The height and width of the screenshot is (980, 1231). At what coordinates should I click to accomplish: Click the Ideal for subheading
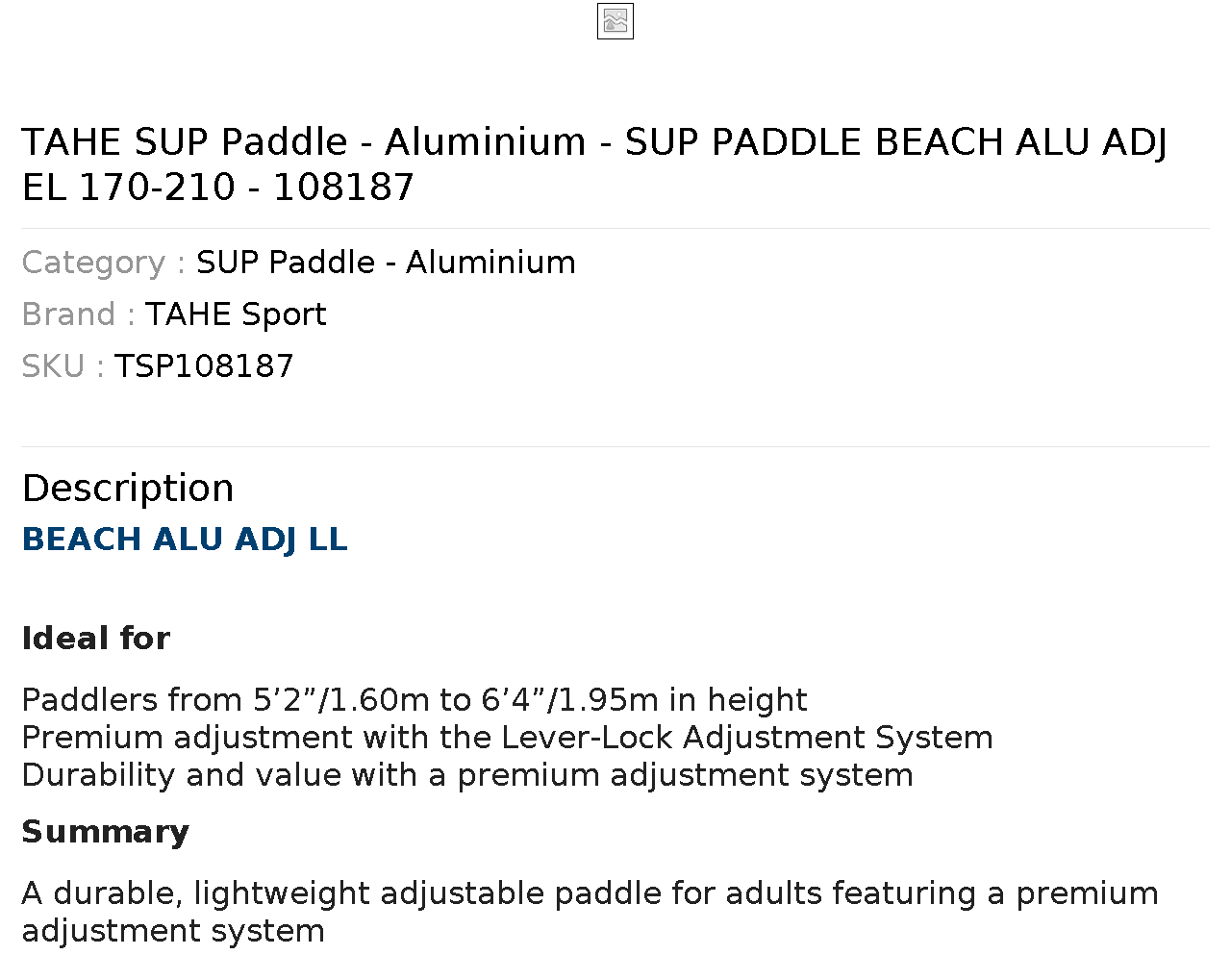(96, 639)
